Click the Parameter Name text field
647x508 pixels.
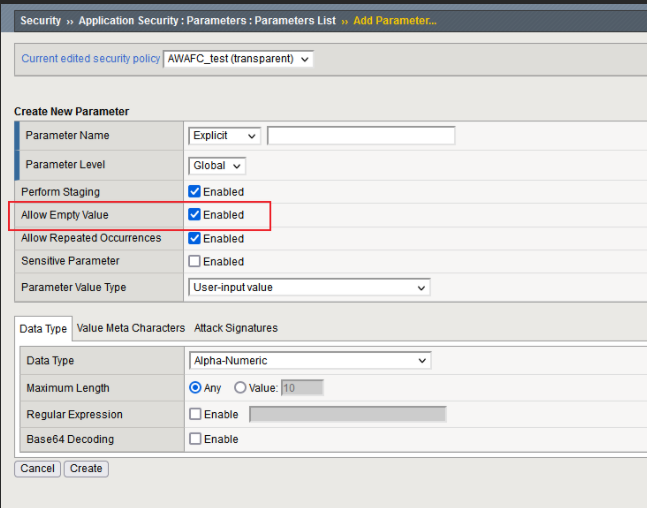coord(361,136)
